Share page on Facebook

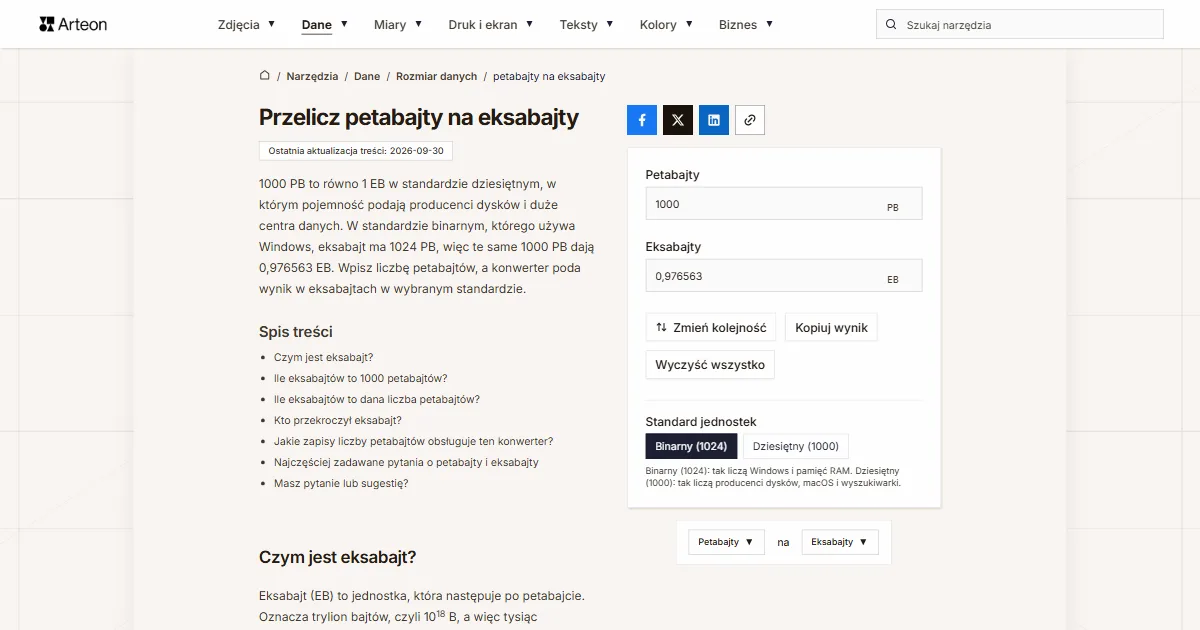pos(642,120)
